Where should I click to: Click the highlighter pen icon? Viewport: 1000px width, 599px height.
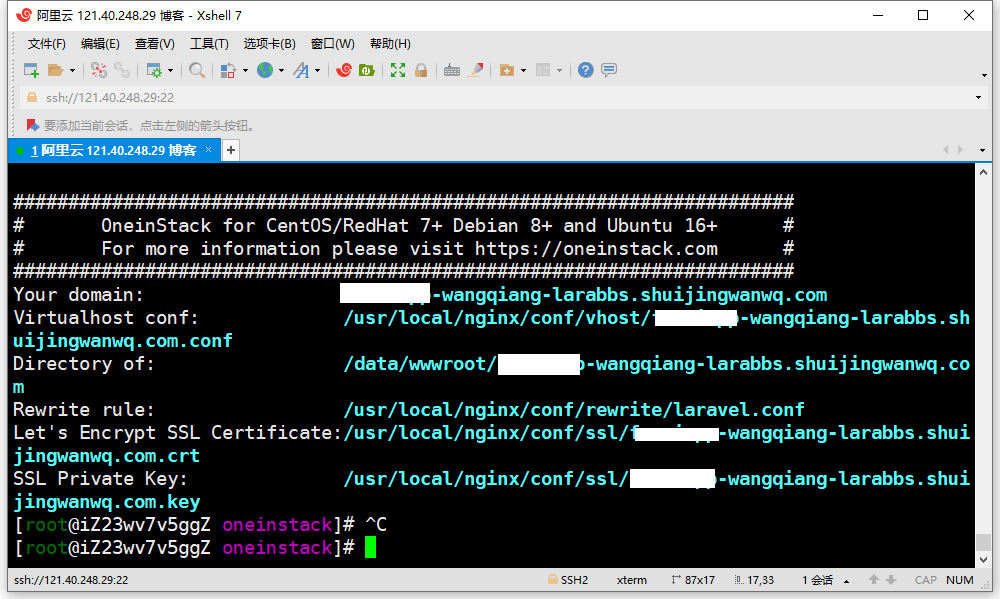coord(476,70)
